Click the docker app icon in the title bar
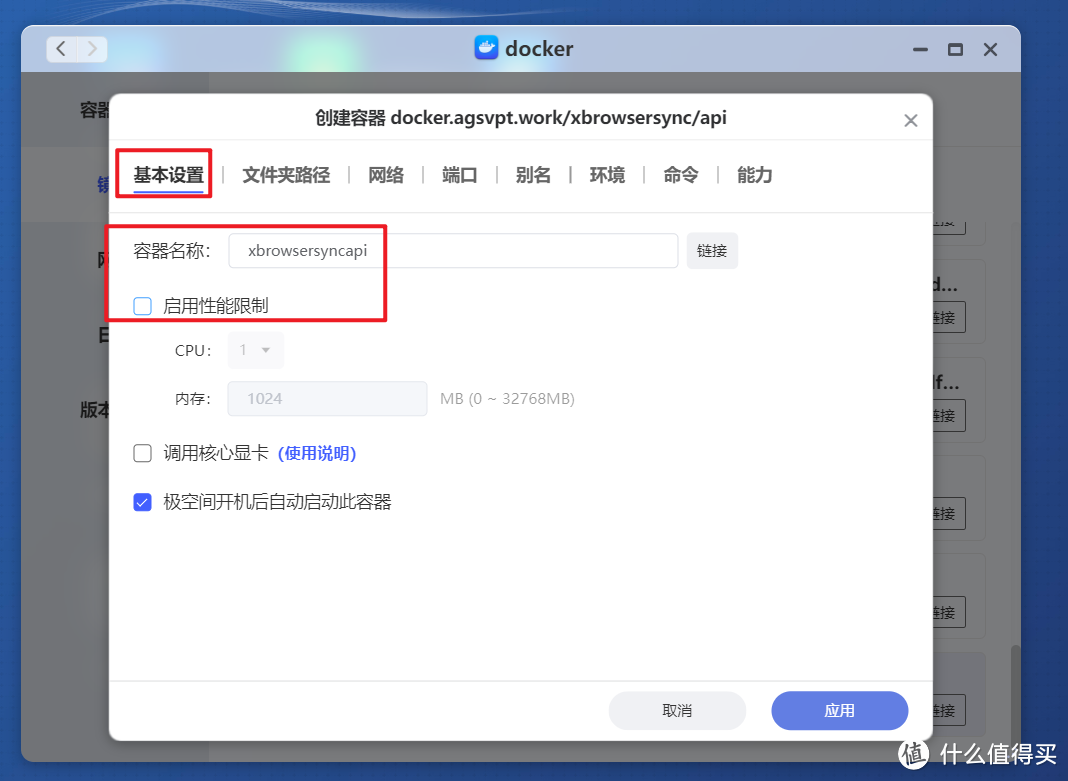 (486, 47)
